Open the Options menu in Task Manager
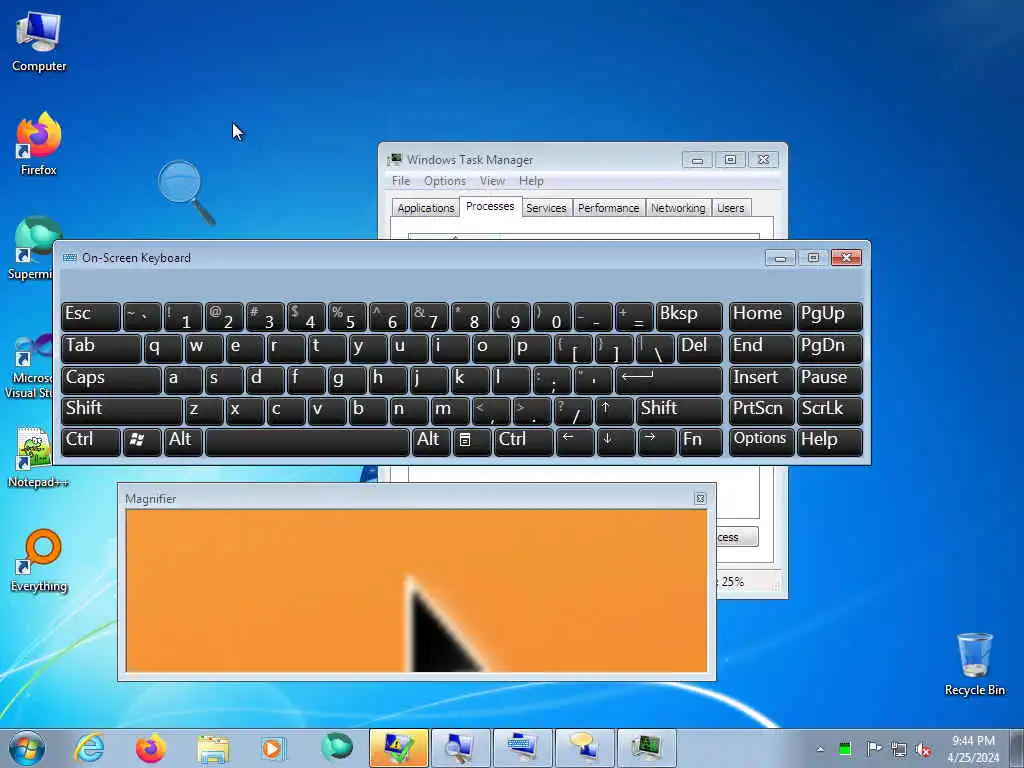 445,181
